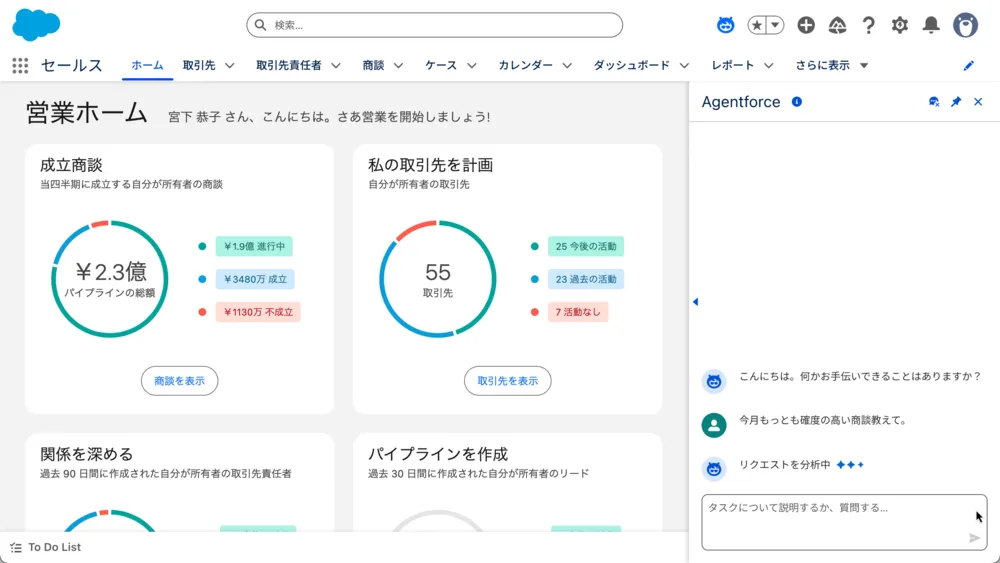Screen dimensions: 1000x563
Task: Expand the 商談 tab dropdown chevron
Action: [x=398, y=65]
